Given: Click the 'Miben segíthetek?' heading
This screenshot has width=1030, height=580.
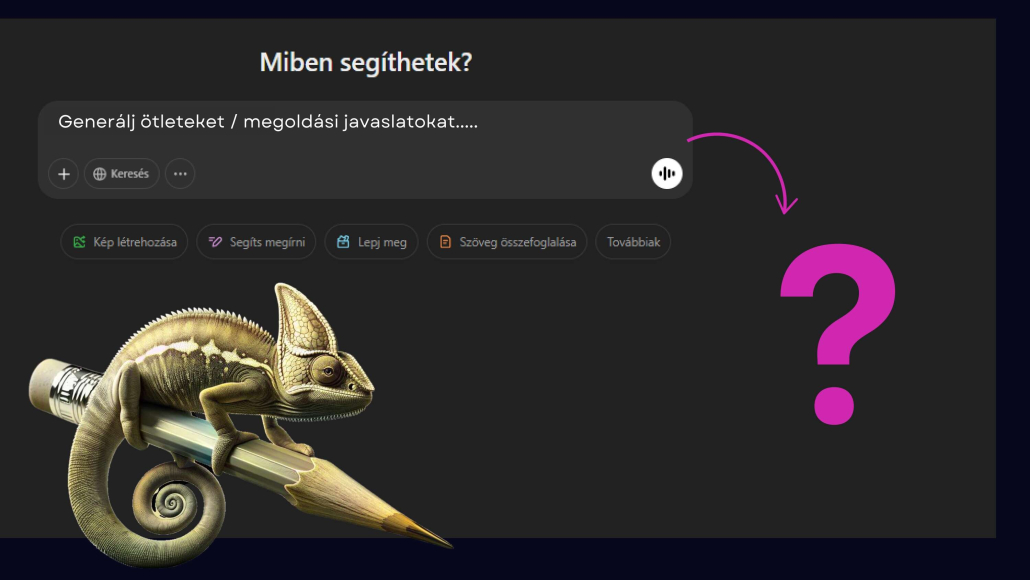Looking at the screenshot, I should tap(365, 63).
